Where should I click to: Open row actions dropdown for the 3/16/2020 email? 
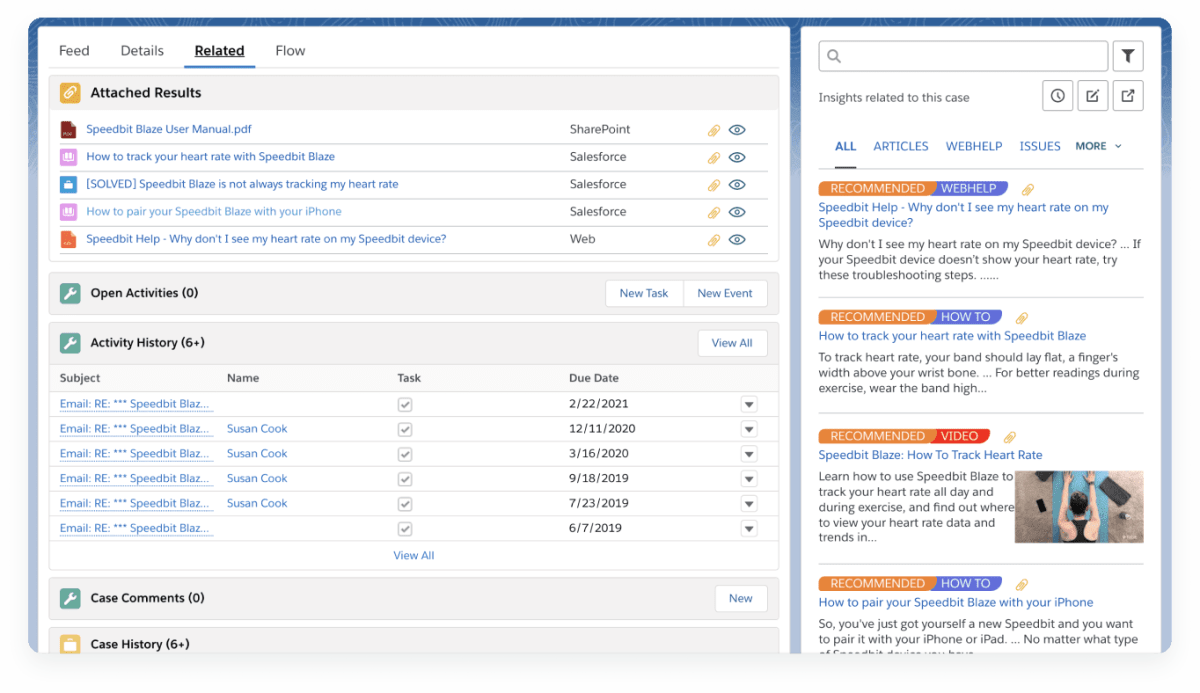[749, 453]
